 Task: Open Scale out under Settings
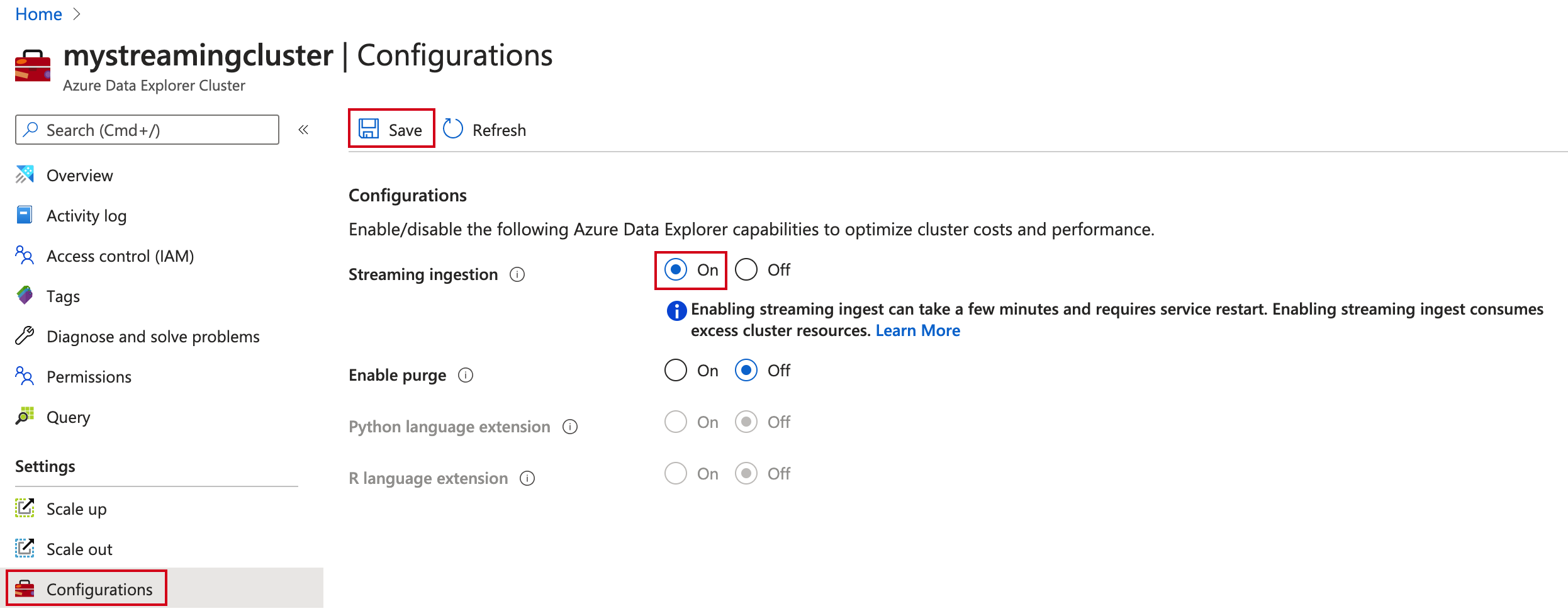(79, 548)
